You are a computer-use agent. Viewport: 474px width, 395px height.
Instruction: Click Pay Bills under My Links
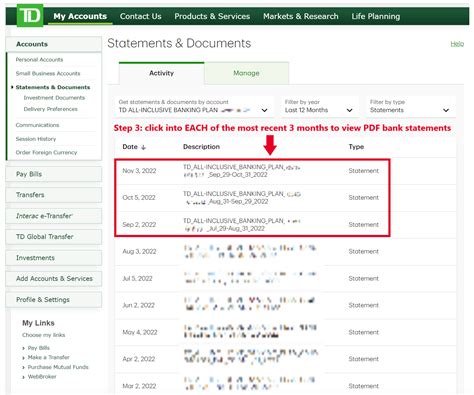pyautogui.click(x=39, y=348)
